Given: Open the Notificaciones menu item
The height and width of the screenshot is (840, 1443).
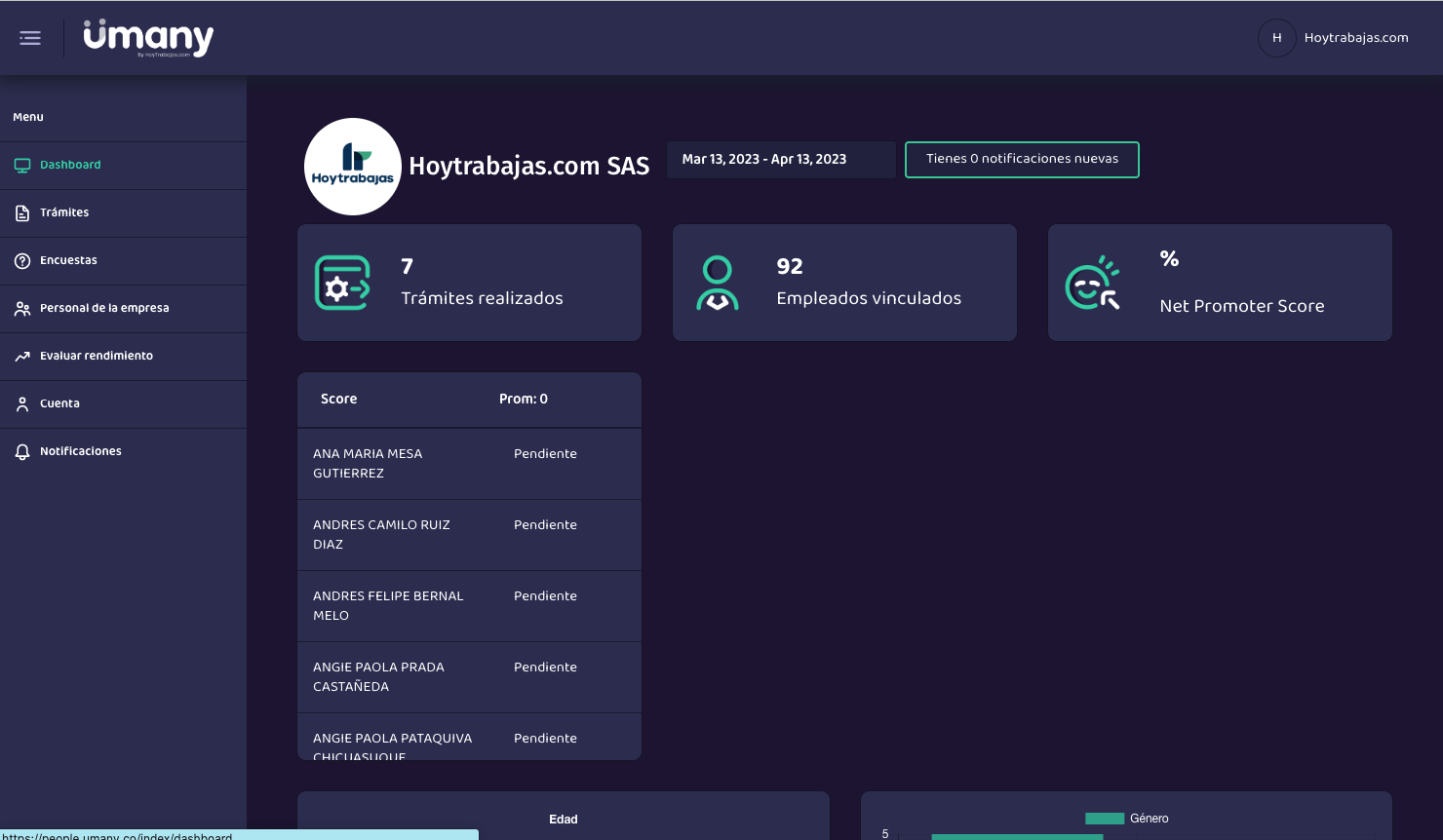Looking at the screenshot, I should pyautogui.click(x=123, y=452).
